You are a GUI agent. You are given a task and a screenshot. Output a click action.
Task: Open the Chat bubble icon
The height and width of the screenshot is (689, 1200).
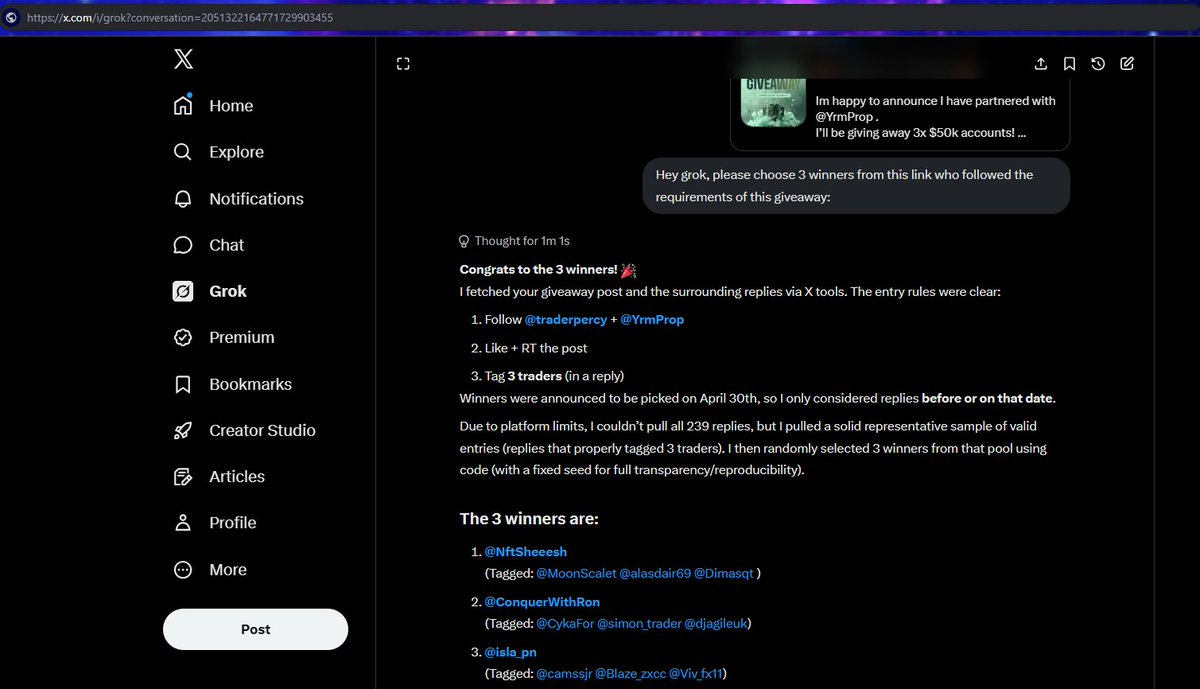click(x=183, y=245)
